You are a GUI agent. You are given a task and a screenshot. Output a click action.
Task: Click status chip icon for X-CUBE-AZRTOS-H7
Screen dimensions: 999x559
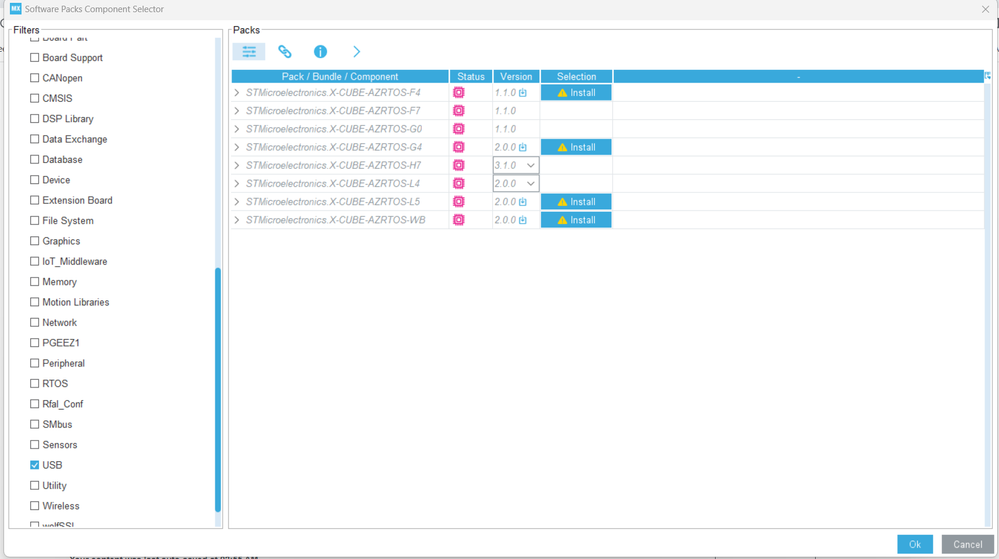coord(459,165)
